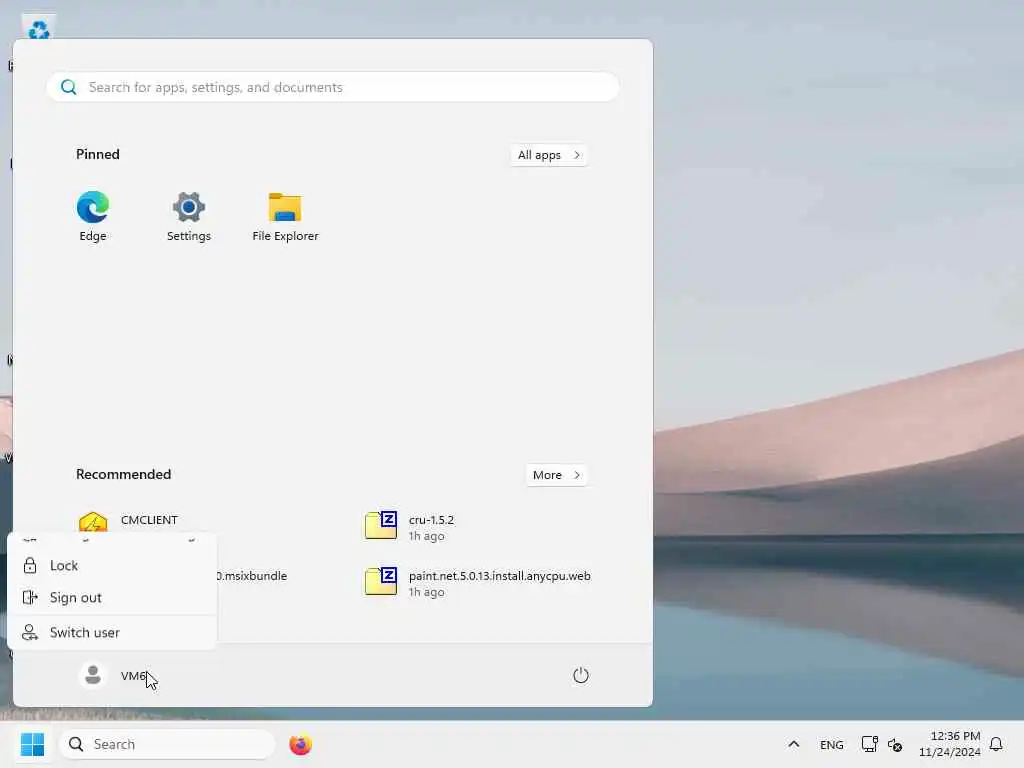This screenshot has height=768, width=1024.
Task: Choose Sign out from the user menu
Action: point(112,598)
